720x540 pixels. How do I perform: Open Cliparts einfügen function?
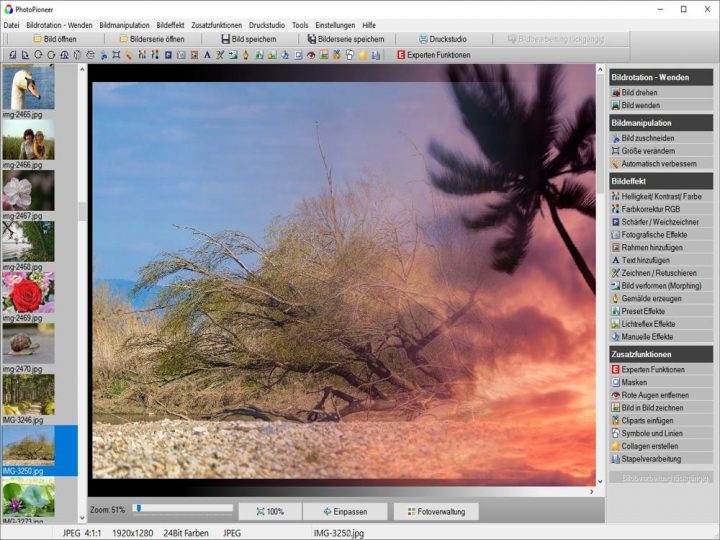pos(649,420)
